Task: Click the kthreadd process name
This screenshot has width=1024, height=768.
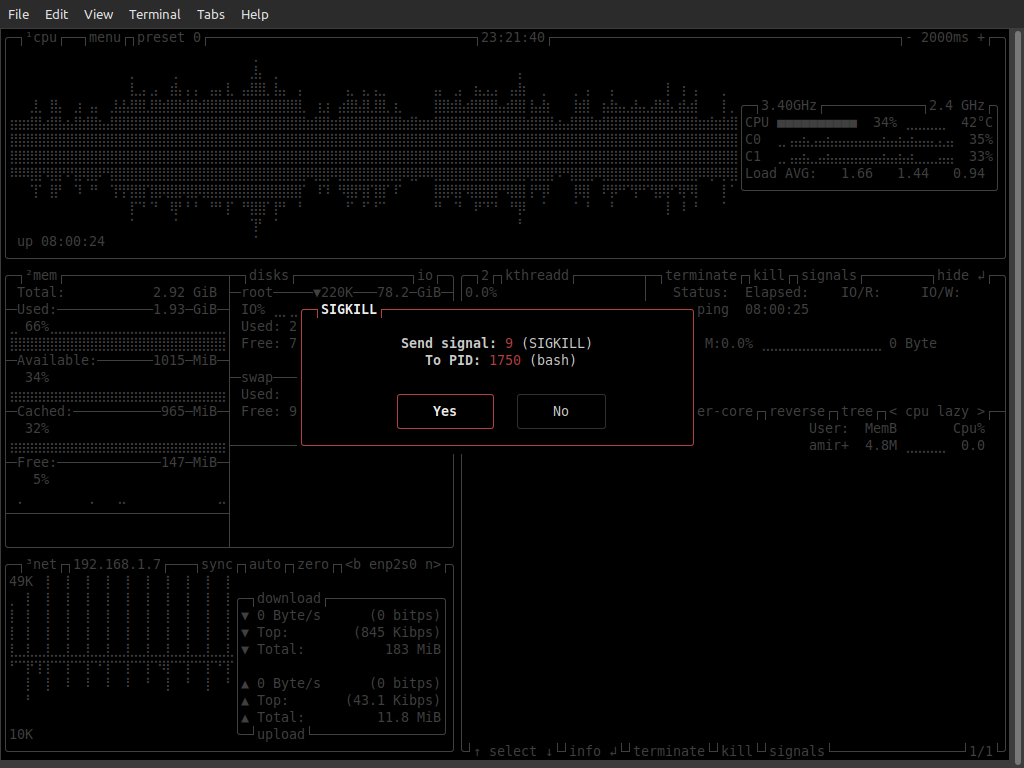Action: pyautogui.click(x=537, y=276)
